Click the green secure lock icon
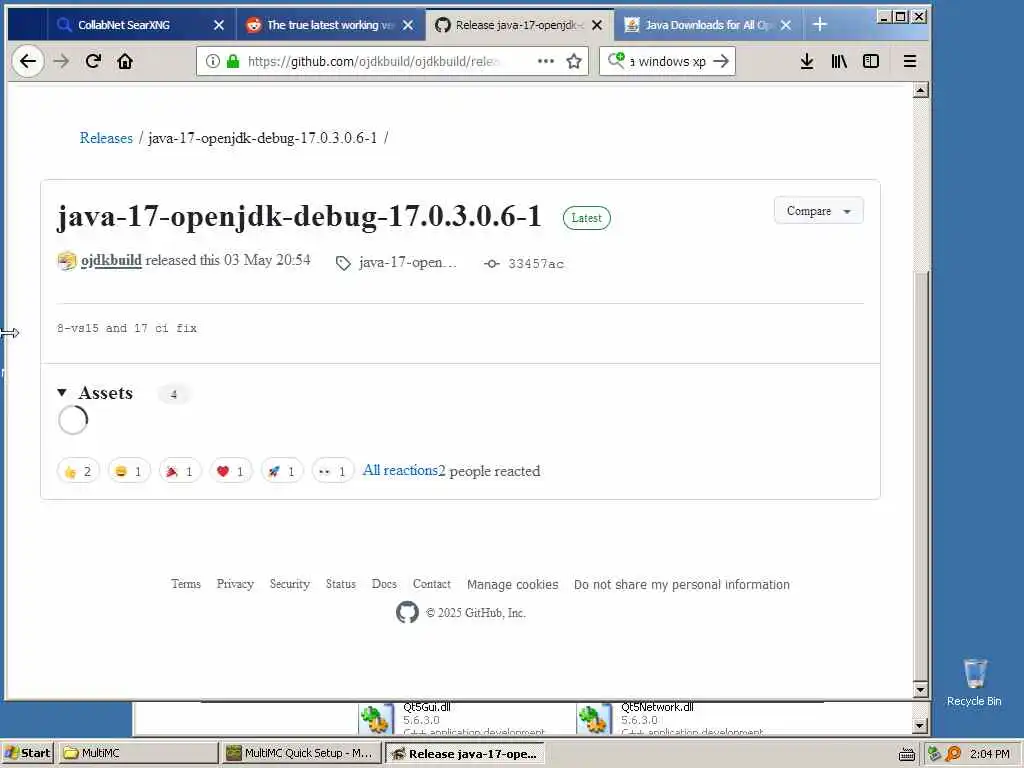The image size is (1024, 768). pos(232,61)
